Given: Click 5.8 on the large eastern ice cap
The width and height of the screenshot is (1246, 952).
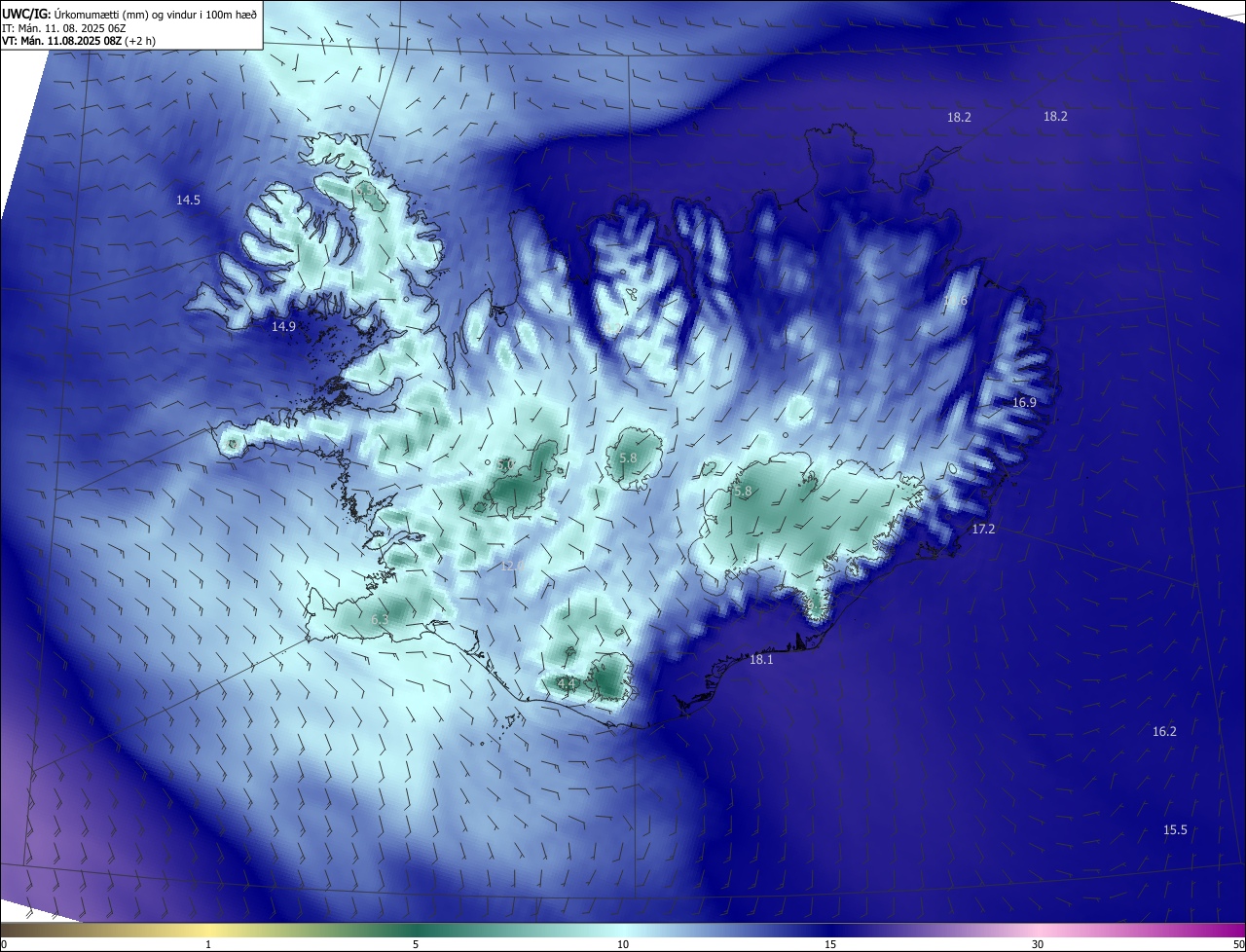Looking at the screenshot, I should (743, 492).
